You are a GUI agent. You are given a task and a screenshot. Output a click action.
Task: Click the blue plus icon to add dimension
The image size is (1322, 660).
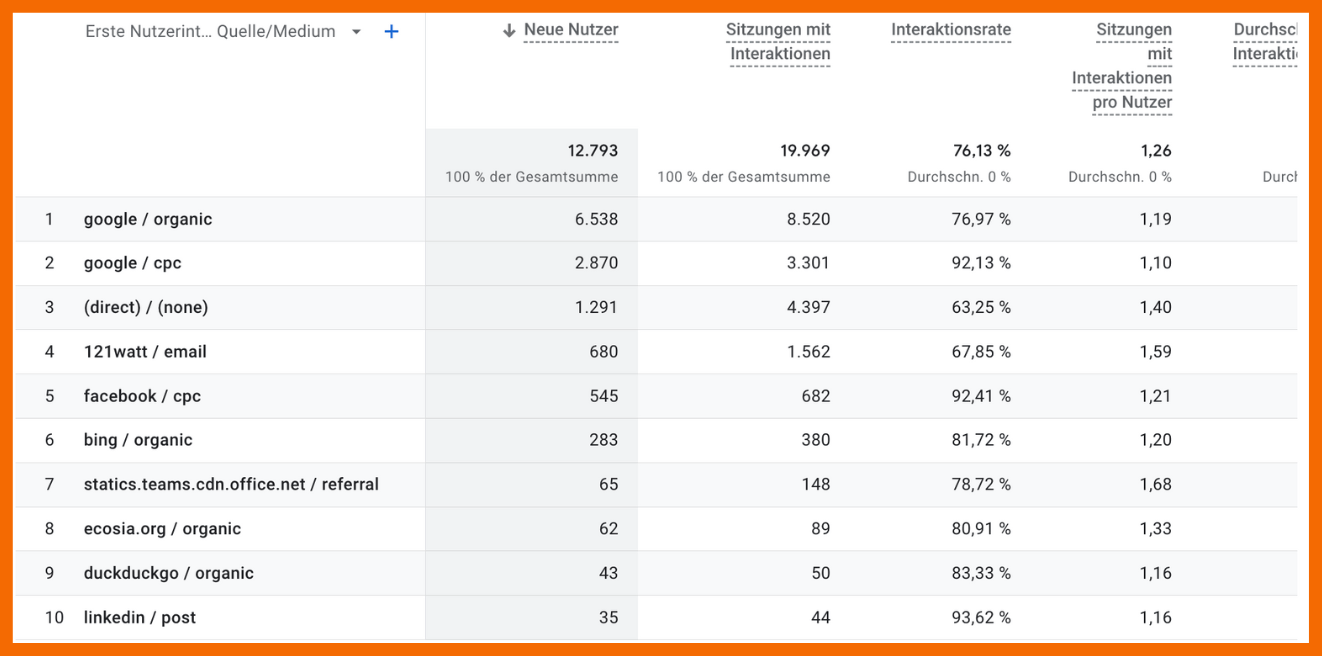392,32
